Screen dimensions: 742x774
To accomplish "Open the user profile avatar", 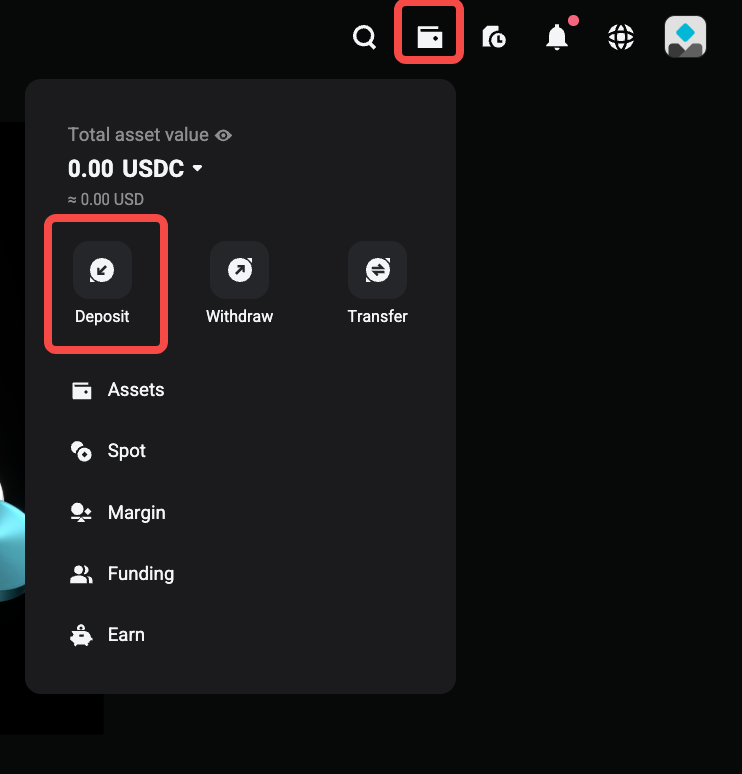I will click(685, 37).
